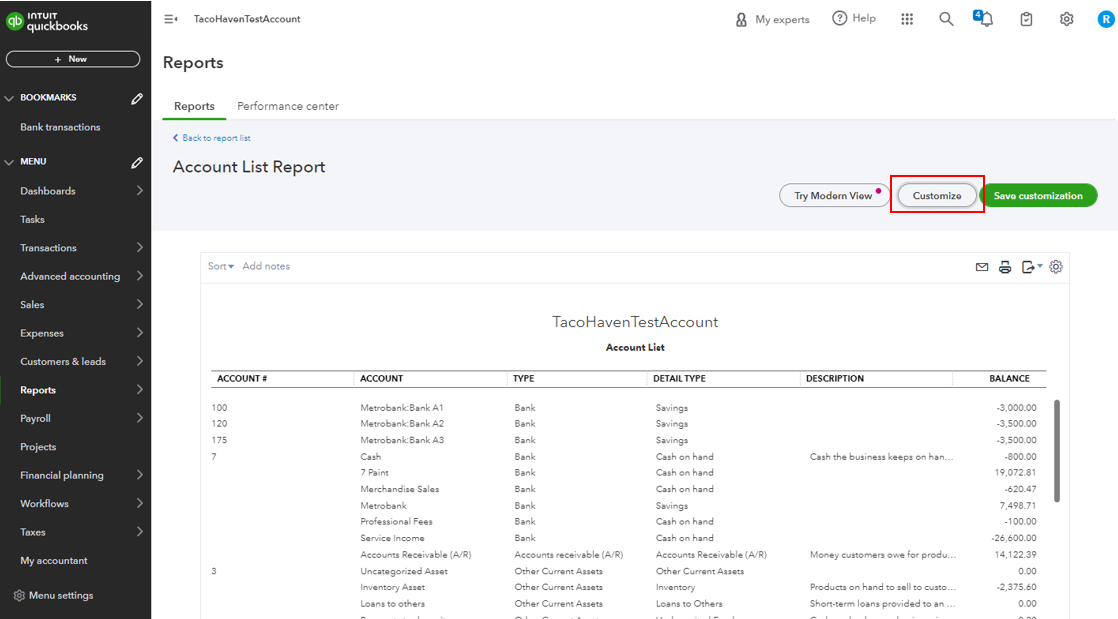Open Menu settings
The width and height of the screenshot is (1118, 619).
53,595
